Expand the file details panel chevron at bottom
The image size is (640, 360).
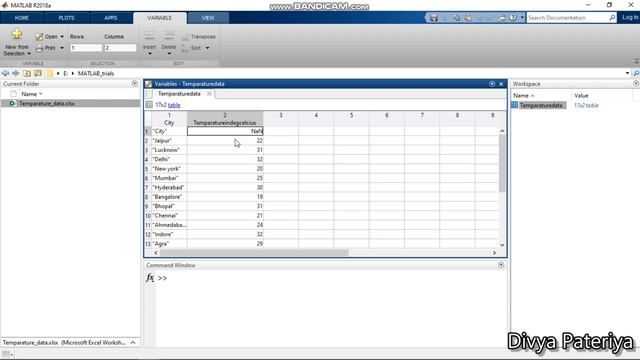tap(133, 342)
